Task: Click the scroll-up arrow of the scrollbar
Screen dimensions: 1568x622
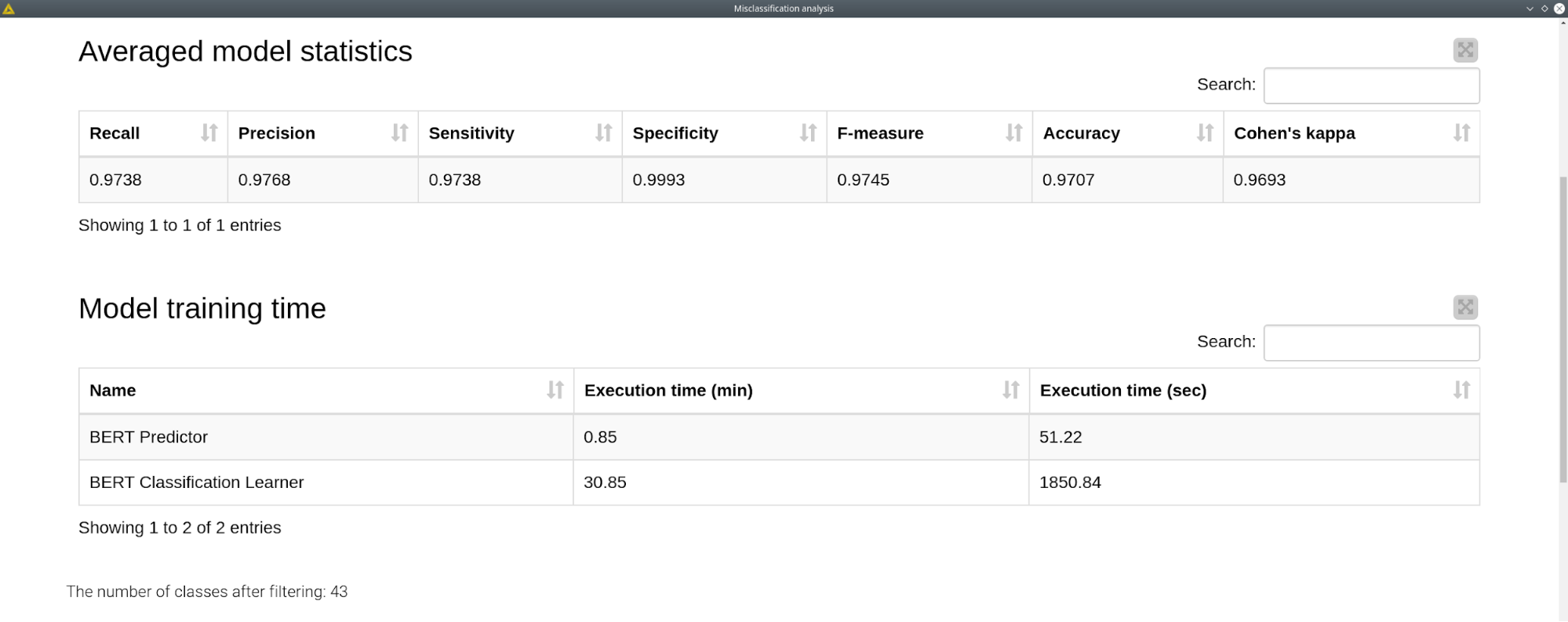Action: click(x=1563, y=23)
